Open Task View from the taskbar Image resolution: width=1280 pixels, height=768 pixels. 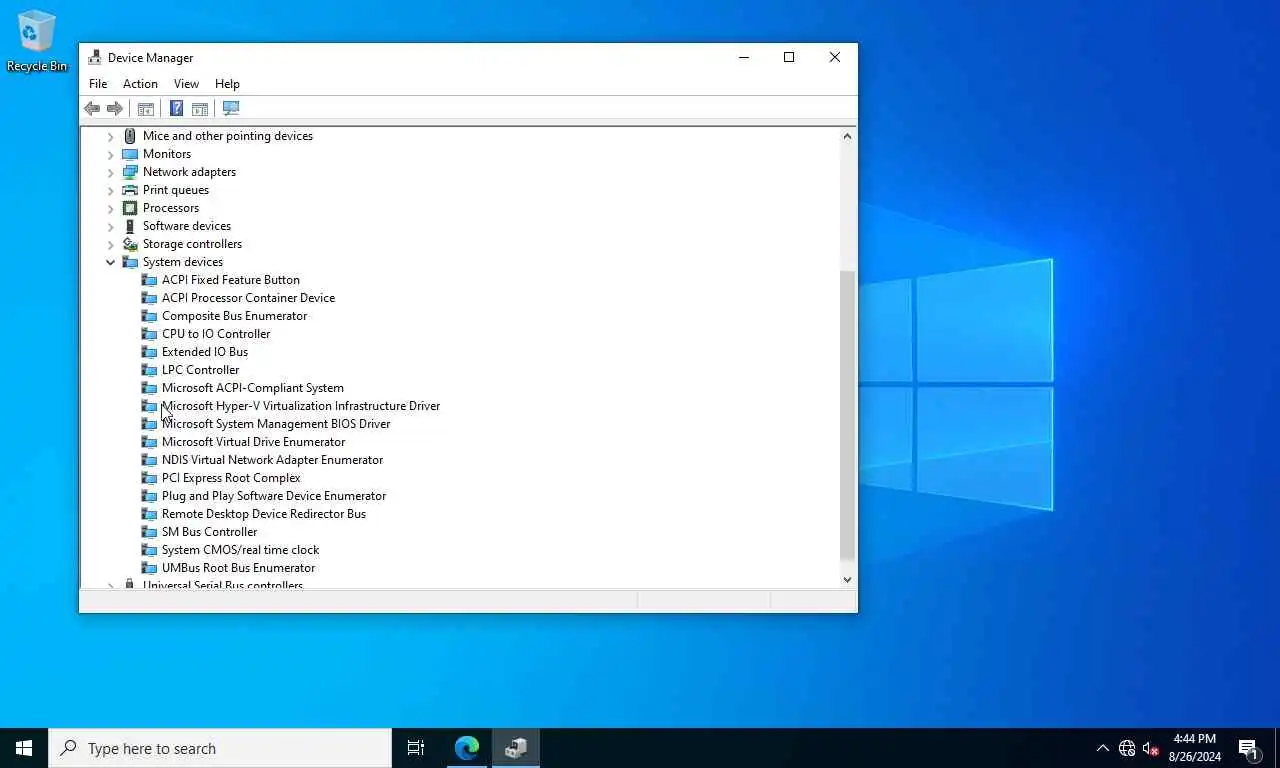pyautogui.click(x=416, y=748)
